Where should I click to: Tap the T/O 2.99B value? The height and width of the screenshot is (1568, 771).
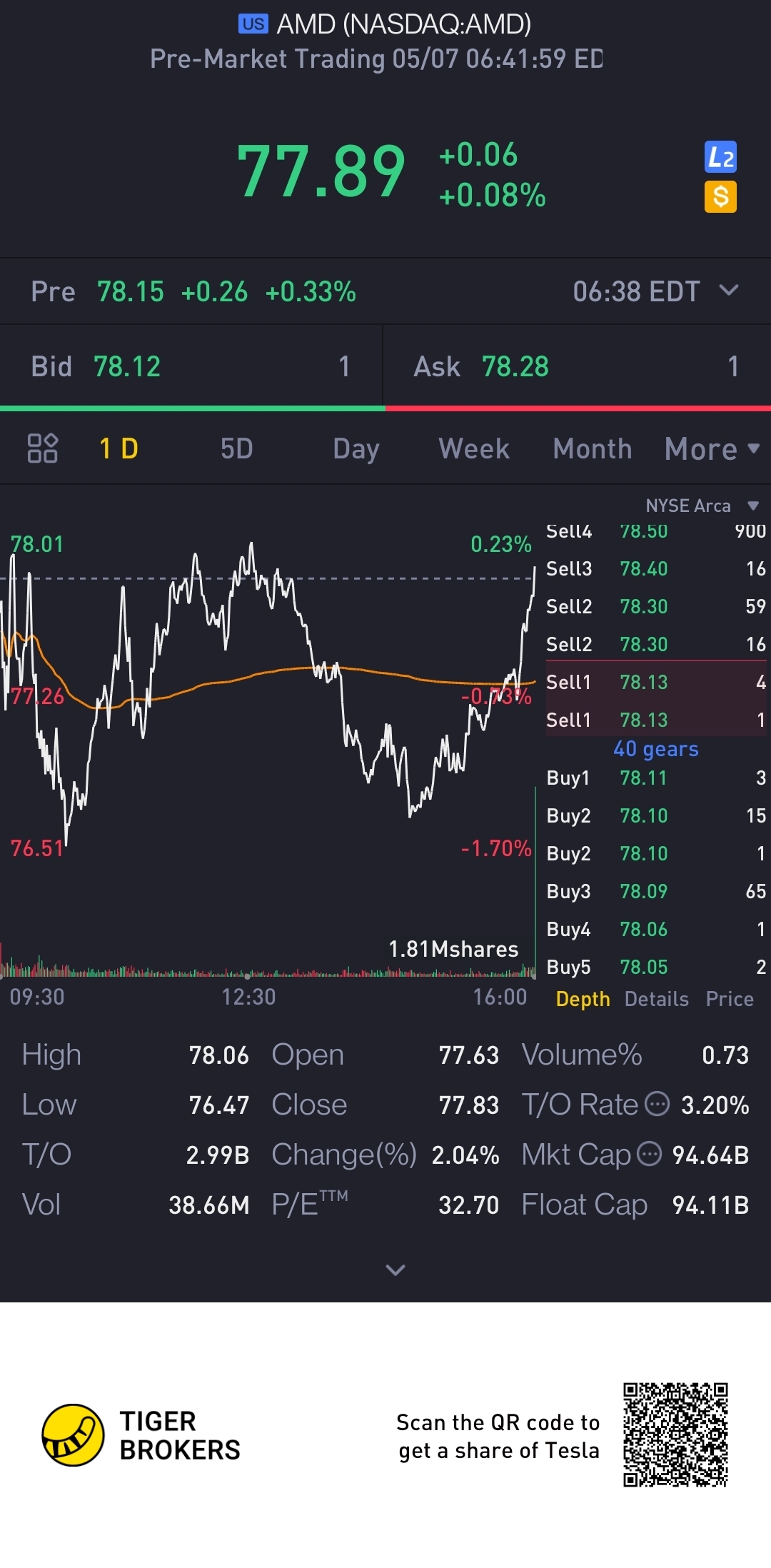pyautogui.click(x=217, y=1155)
